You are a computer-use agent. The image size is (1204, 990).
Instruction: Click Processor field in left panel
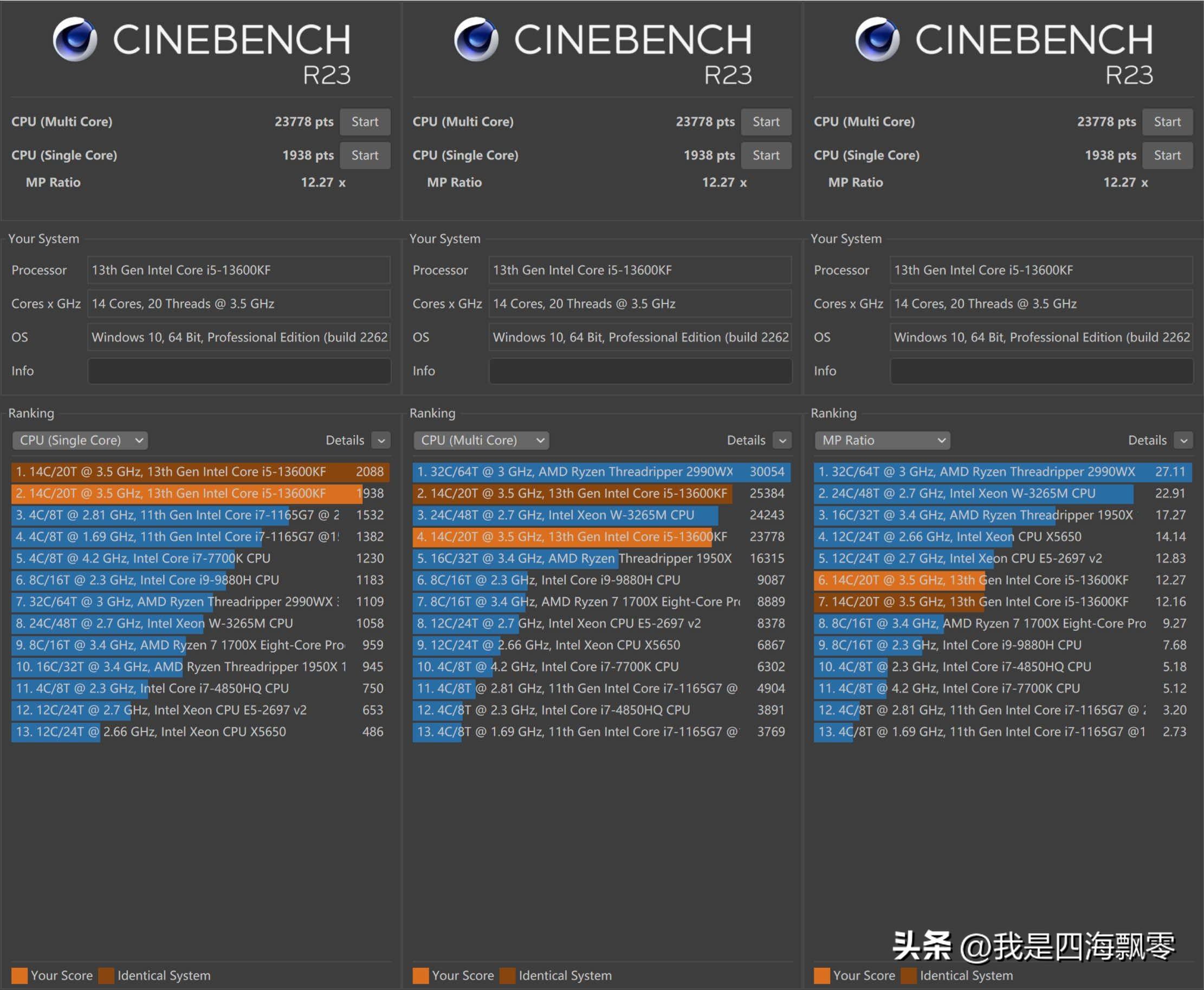(x=239, y=270)
